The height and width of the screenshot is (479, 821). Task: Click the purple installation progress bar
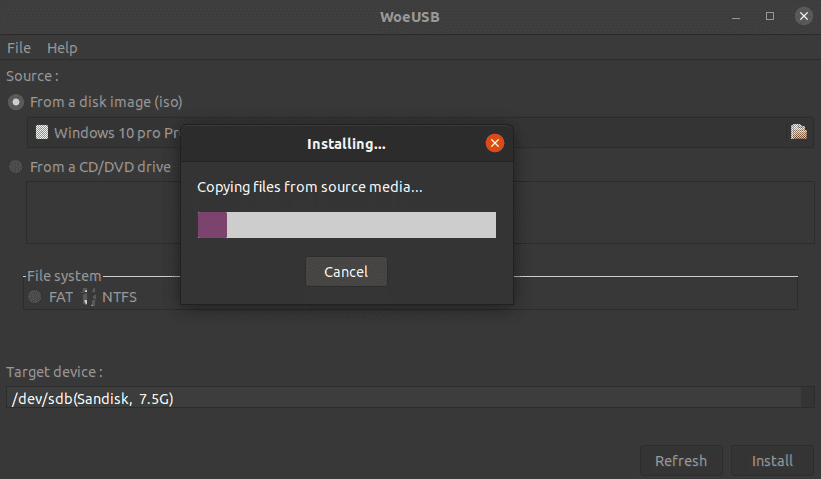click(346, 225)
